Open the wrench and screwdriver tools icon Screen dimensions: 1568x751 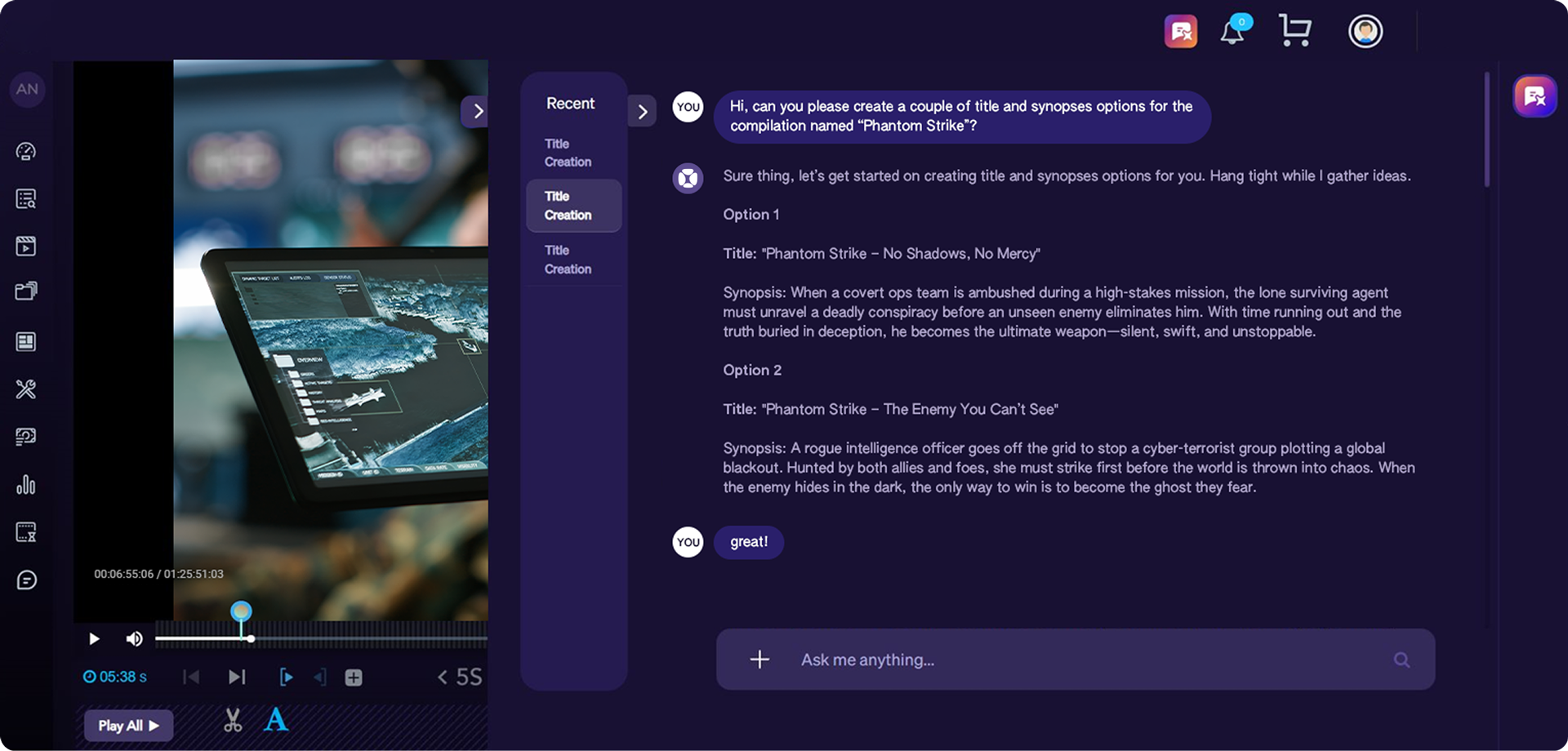(x=26, y=389)
